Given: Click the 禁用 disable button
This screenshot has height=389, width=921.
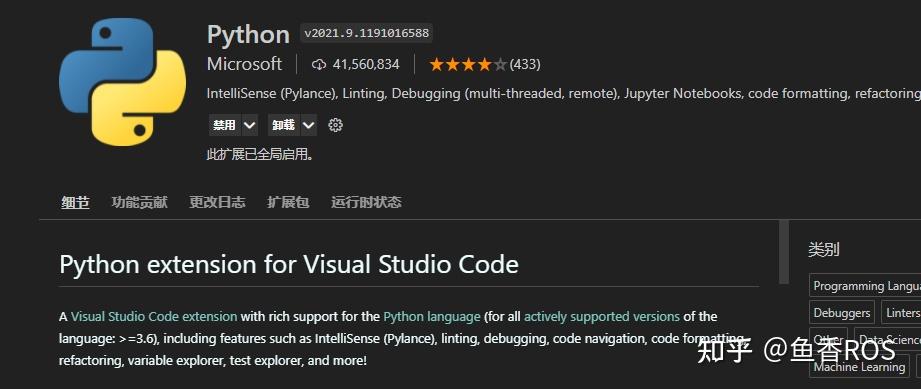Looking at the screenshot, I should point(224,125).
